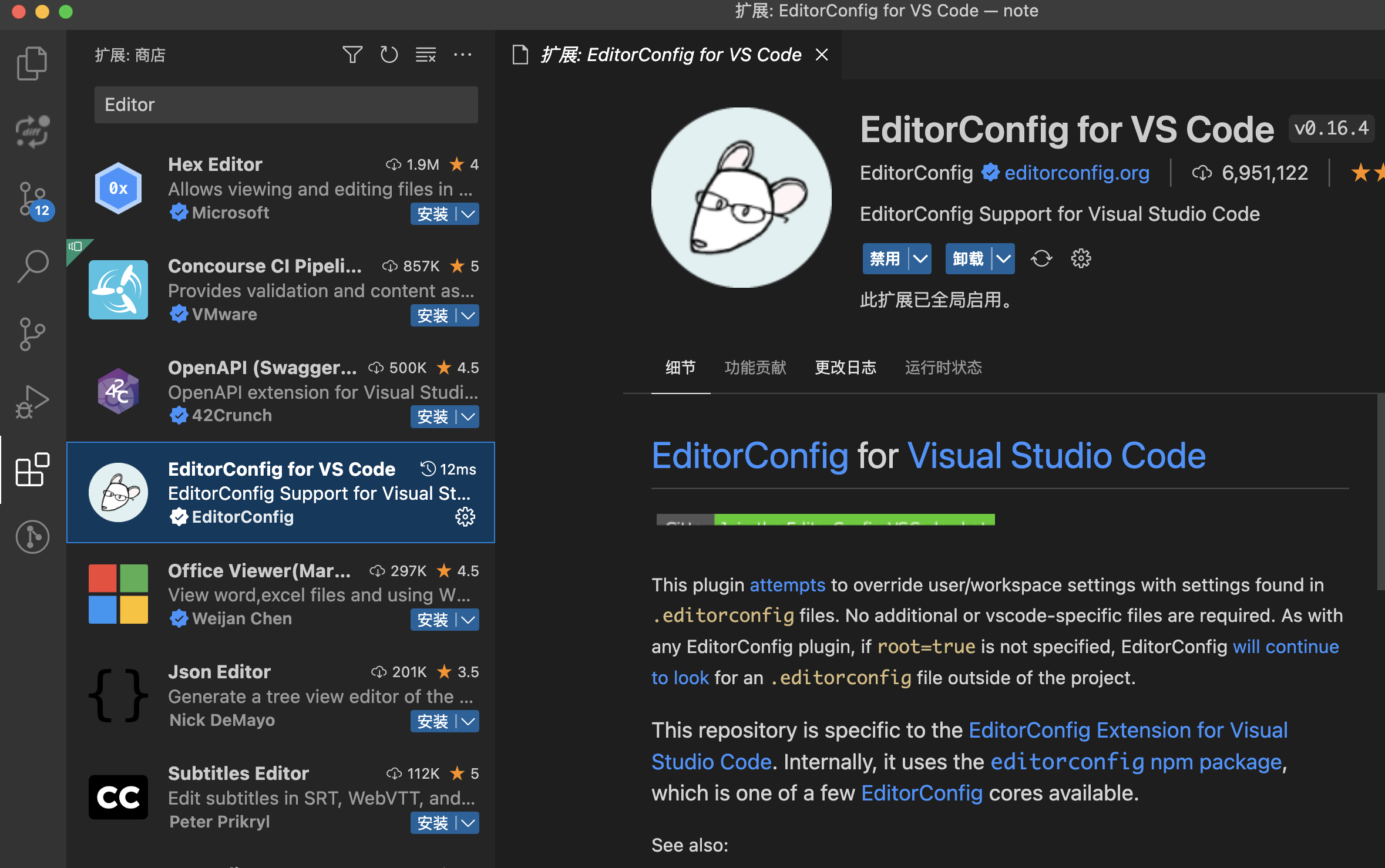The image size is (1385, 868).
Task: Click the 禁用 disable button
Action: click(x=885, y=259)
